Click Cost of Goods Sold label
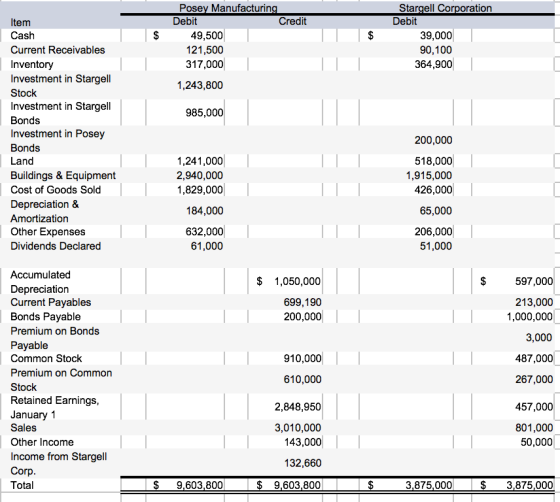Viewport: 560px width, 502px height. [x=55, y=190]
